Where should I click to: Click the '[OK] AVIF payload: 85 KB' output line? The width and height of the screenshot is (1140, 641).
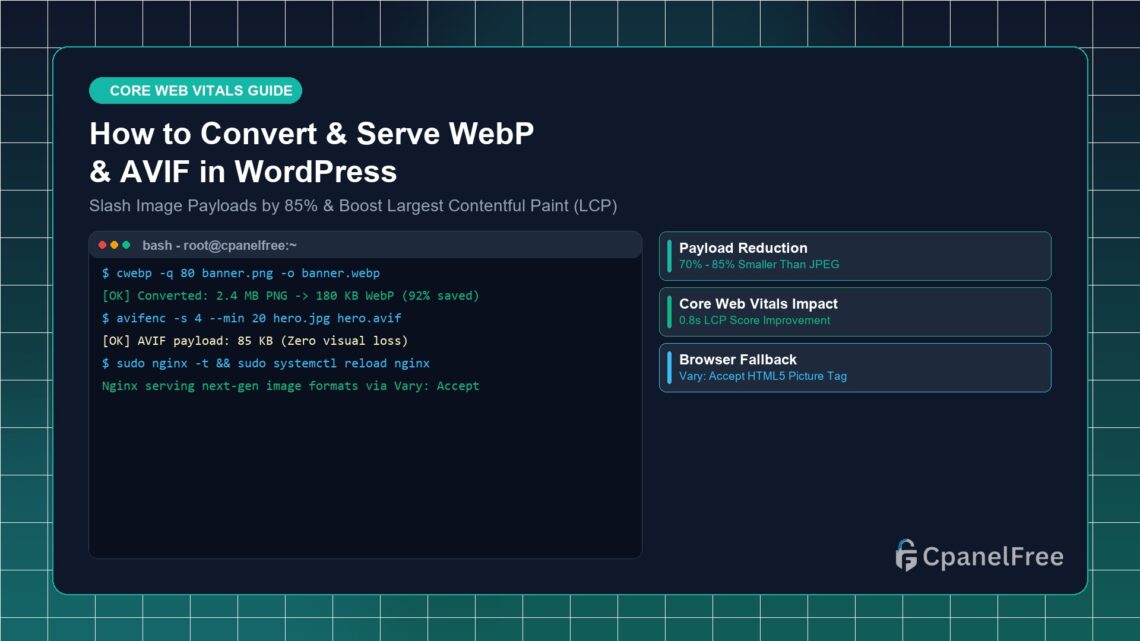[x=255, y=341]
